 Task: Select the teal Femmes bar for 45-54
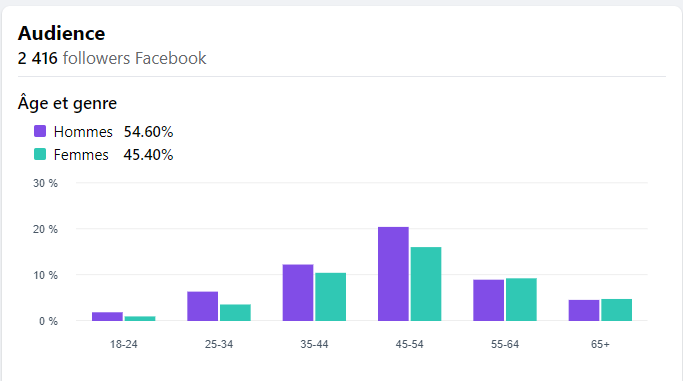(426, 284)
